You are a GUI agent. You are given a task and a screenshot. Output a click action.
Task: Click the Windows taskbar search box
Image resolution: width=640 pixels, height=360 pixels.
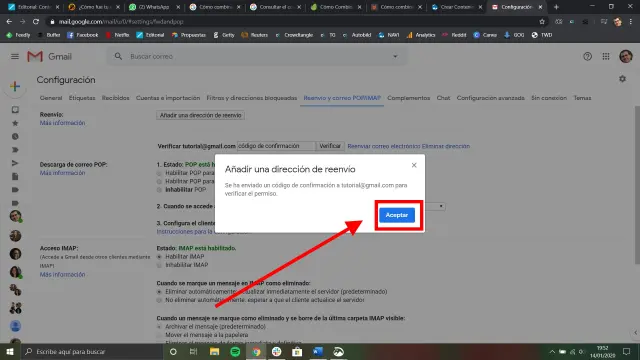(91, 351)
